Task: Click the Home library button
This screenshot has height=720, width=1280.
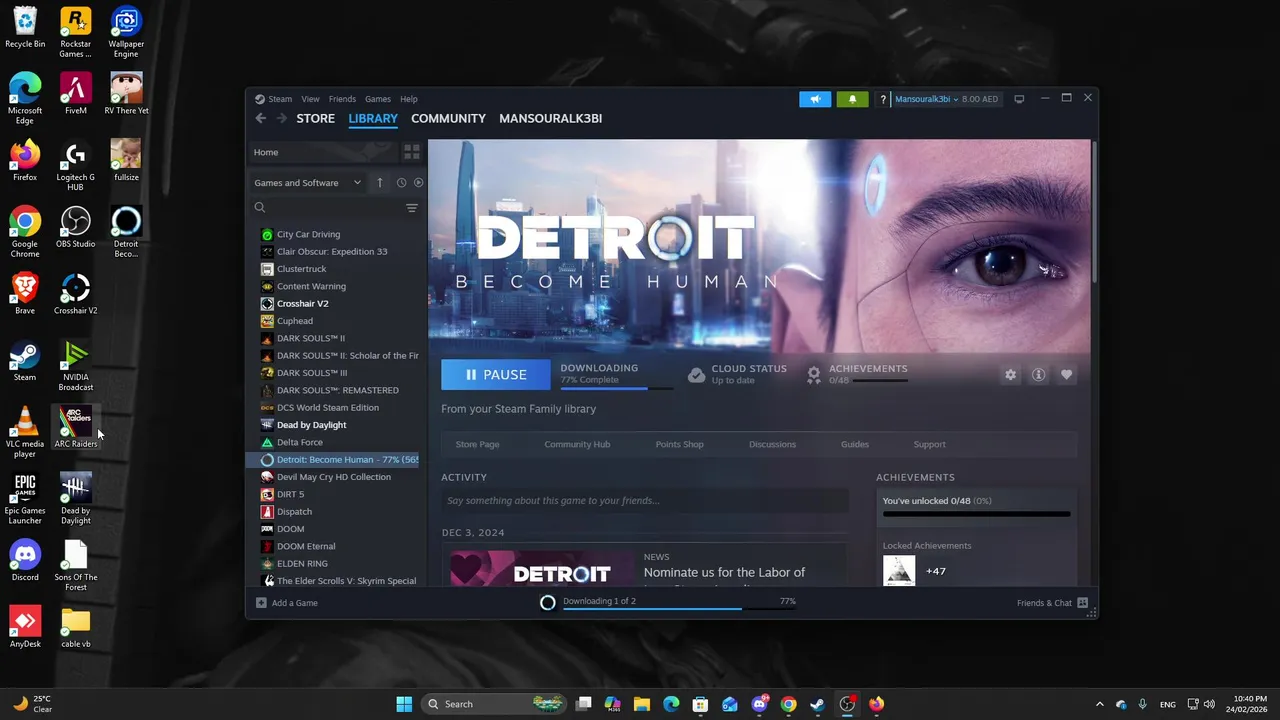Action: click(323, 152)
